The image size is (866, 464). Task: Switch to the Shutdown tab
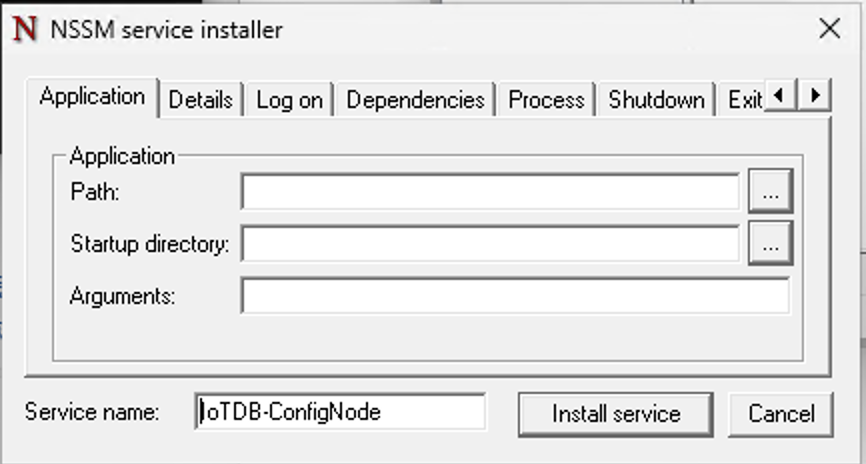coord(656,100)
